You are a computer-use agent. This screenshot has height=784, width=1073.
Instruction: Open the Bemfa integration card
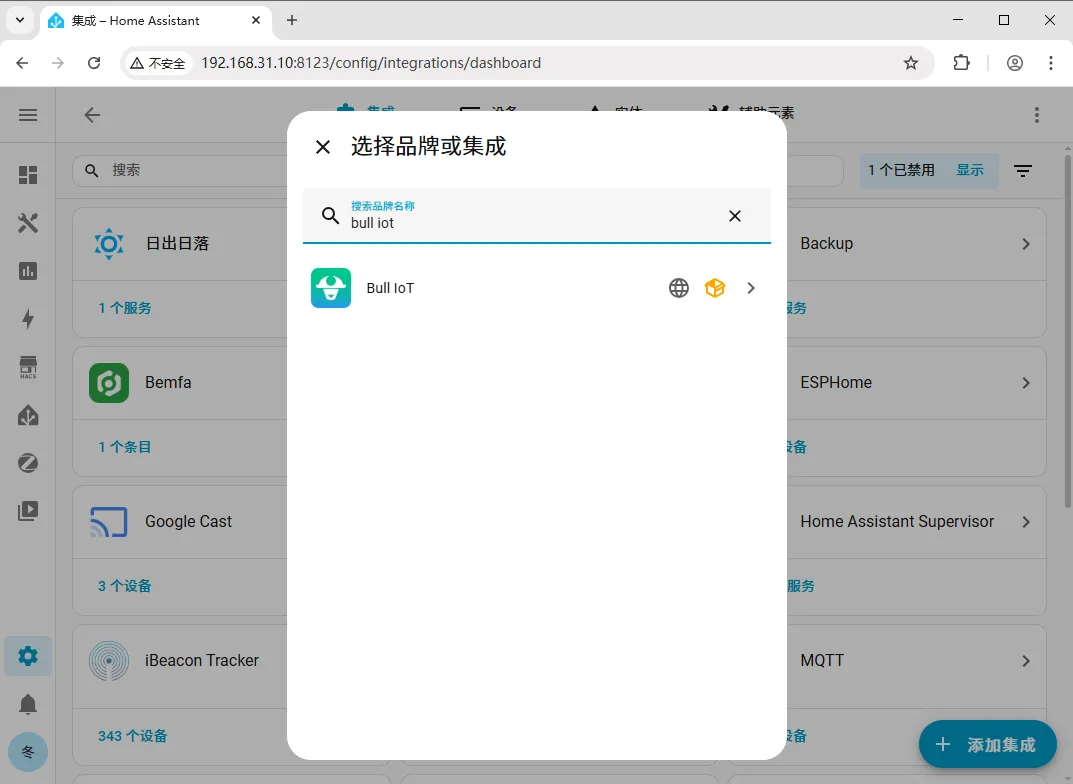coord(180,382)
